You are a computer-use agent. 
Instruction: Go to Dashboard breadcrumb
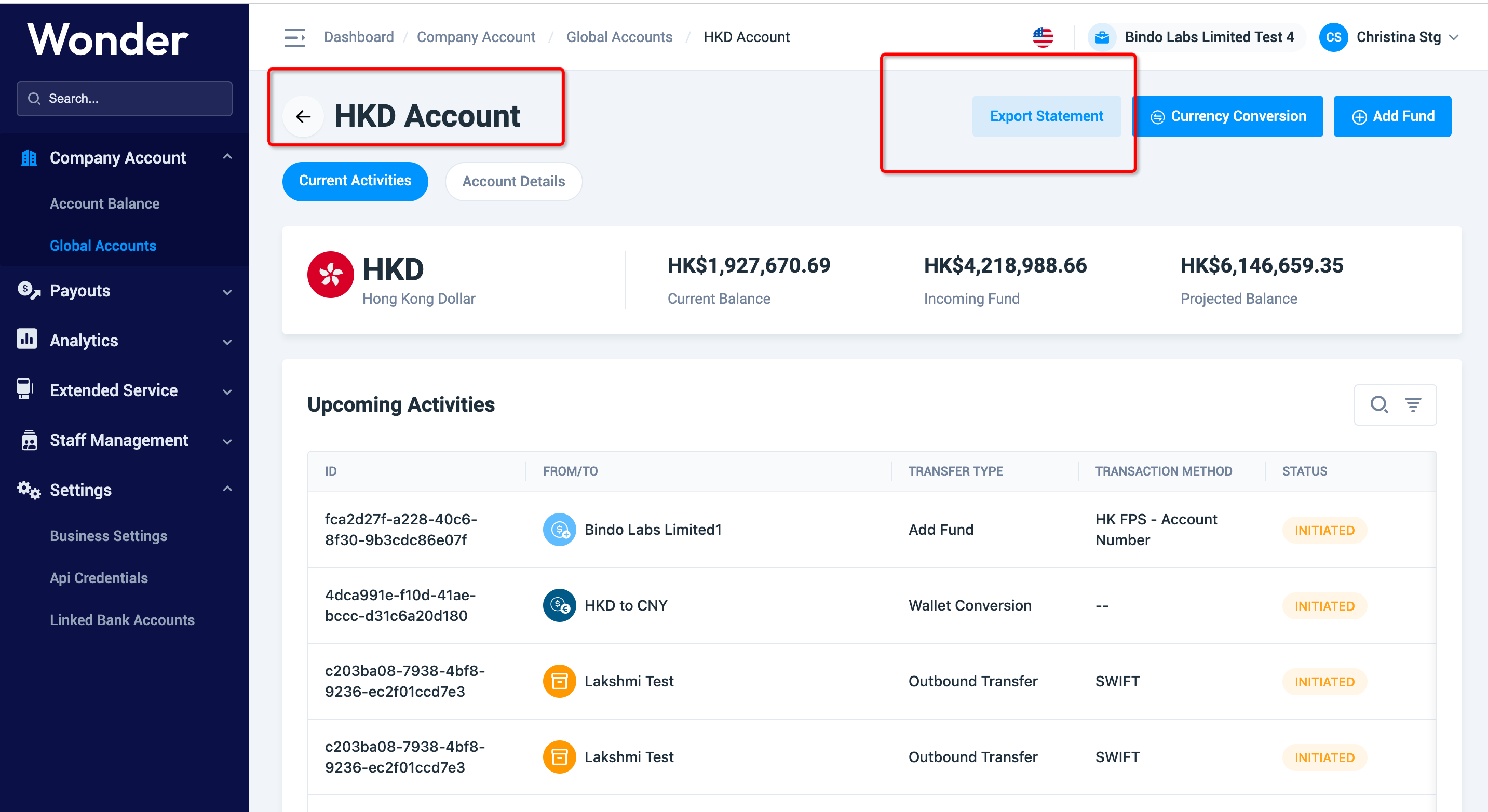[x=359, y=37]
